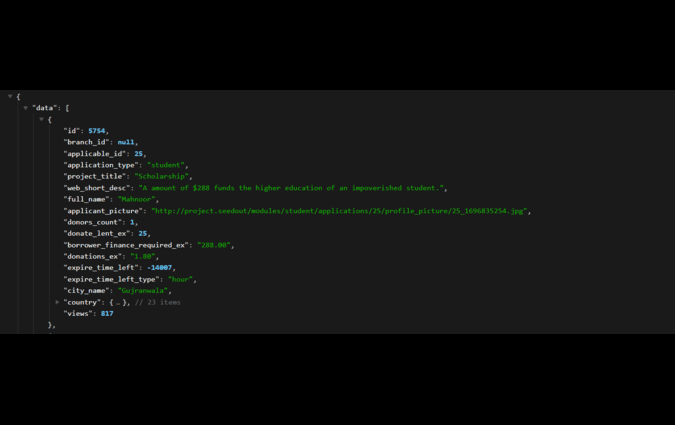Select the "applicable_id" value 25

138,154
